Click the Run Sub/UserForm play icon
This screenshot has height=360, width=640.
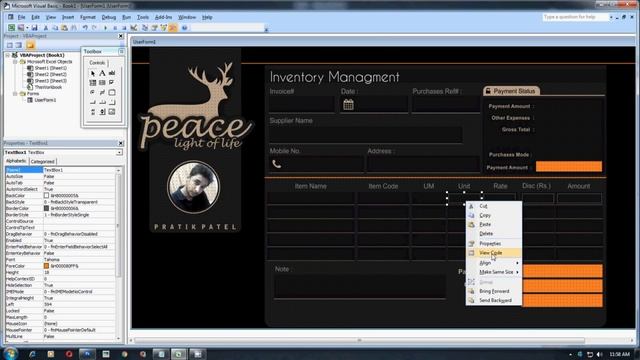coord(105,28)
